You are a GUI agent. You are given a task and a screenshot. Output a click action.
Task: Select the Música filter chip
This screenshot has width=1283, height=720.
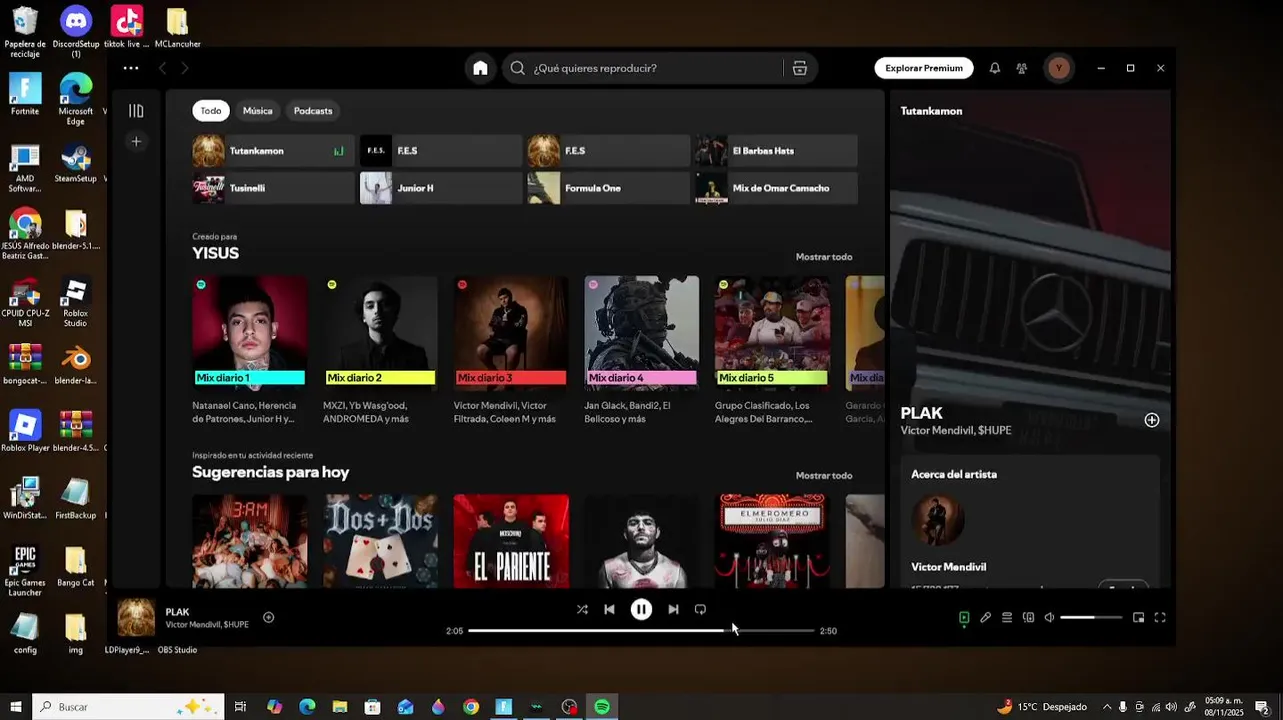257,111
